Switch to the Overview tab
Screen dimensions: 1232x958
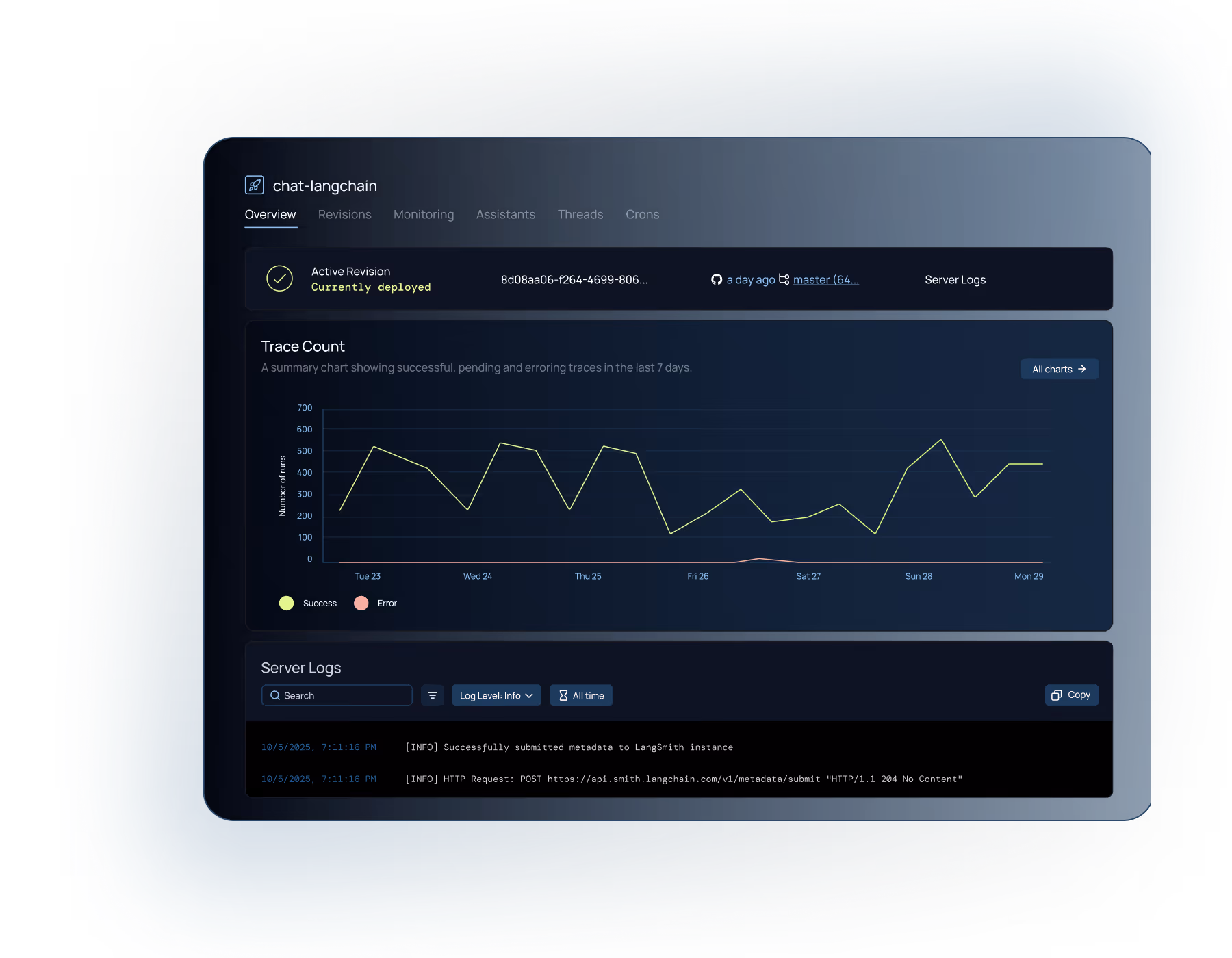coord(270,215)
